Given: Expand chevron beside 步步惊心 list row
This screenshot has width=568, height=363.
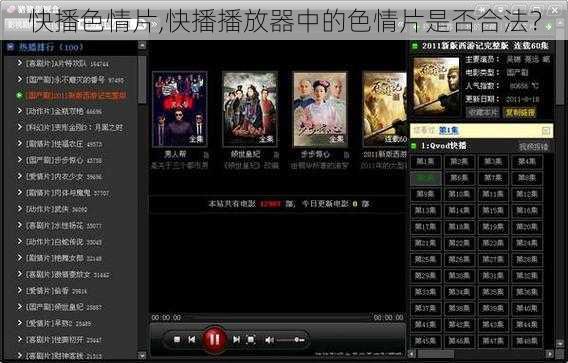Looking at the screenshot, I should coord(20,160).
